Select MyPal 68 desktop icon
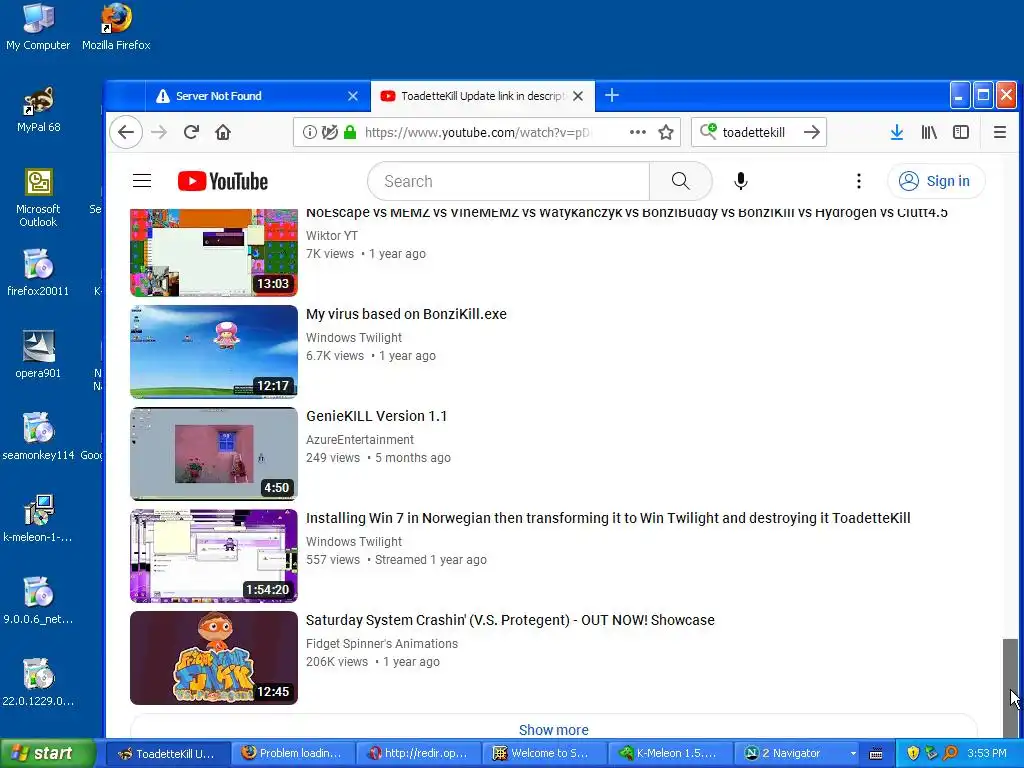1024x768 pixels. click(38, 110)
